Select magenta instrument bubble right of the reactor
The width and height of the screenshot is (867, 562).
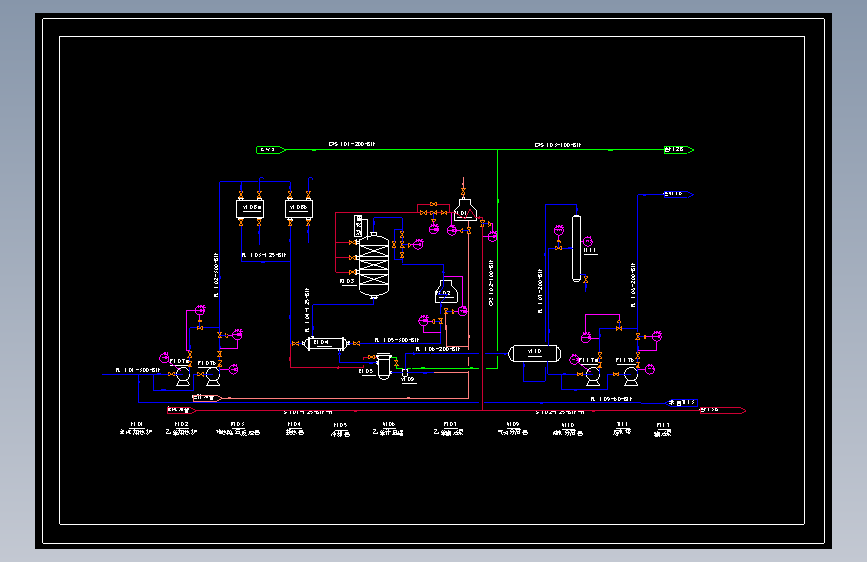click(419, 244)
